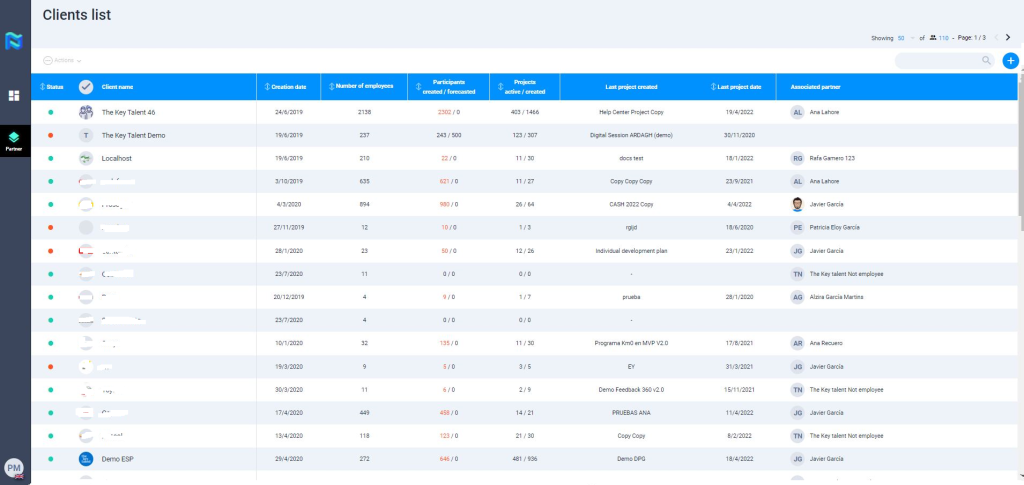The width and height of the screenshot is (1024, 485).
Task: Click the magnifier icon in search box
Action: [x=986, y=61]
